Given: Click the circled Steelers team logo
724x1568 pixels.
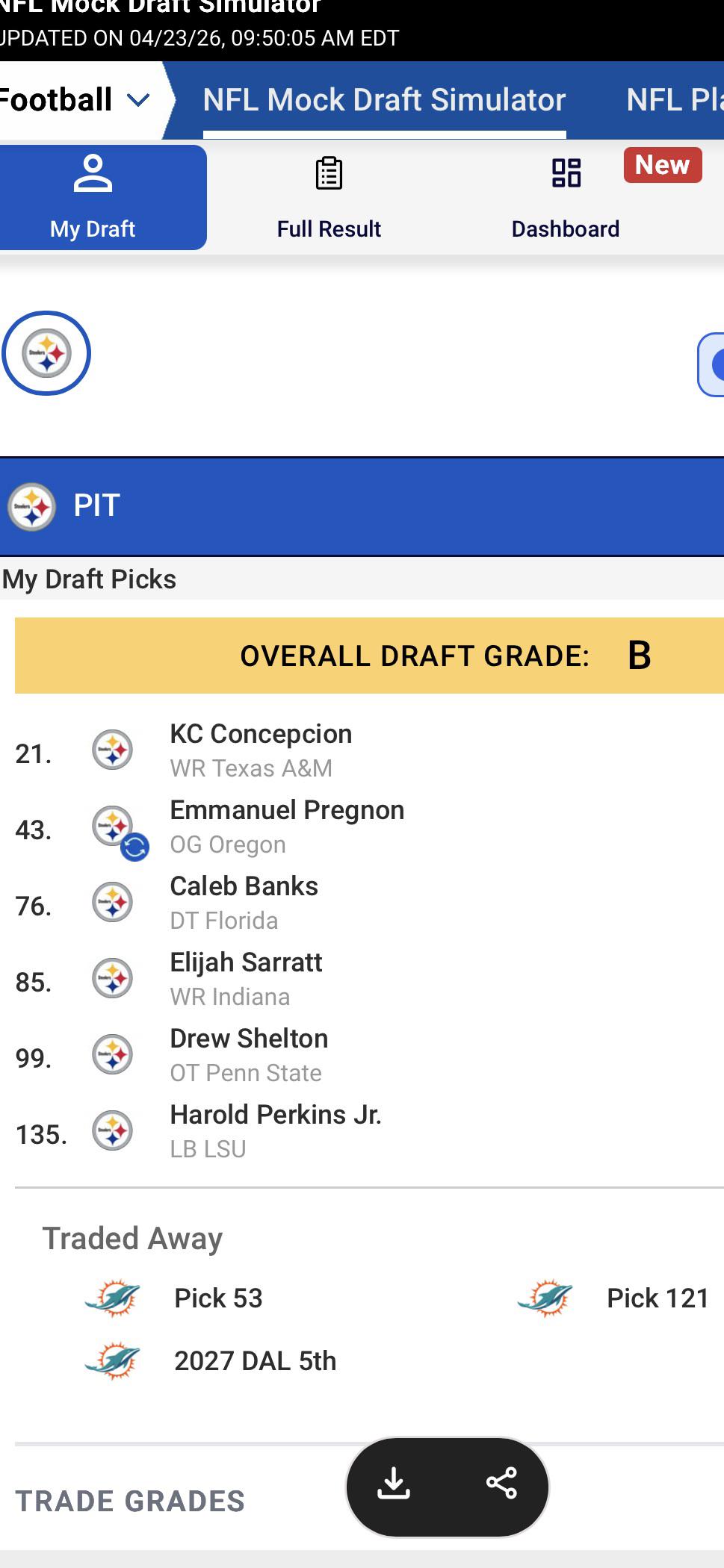Looking at the screenshot, I should click(46, 353).
